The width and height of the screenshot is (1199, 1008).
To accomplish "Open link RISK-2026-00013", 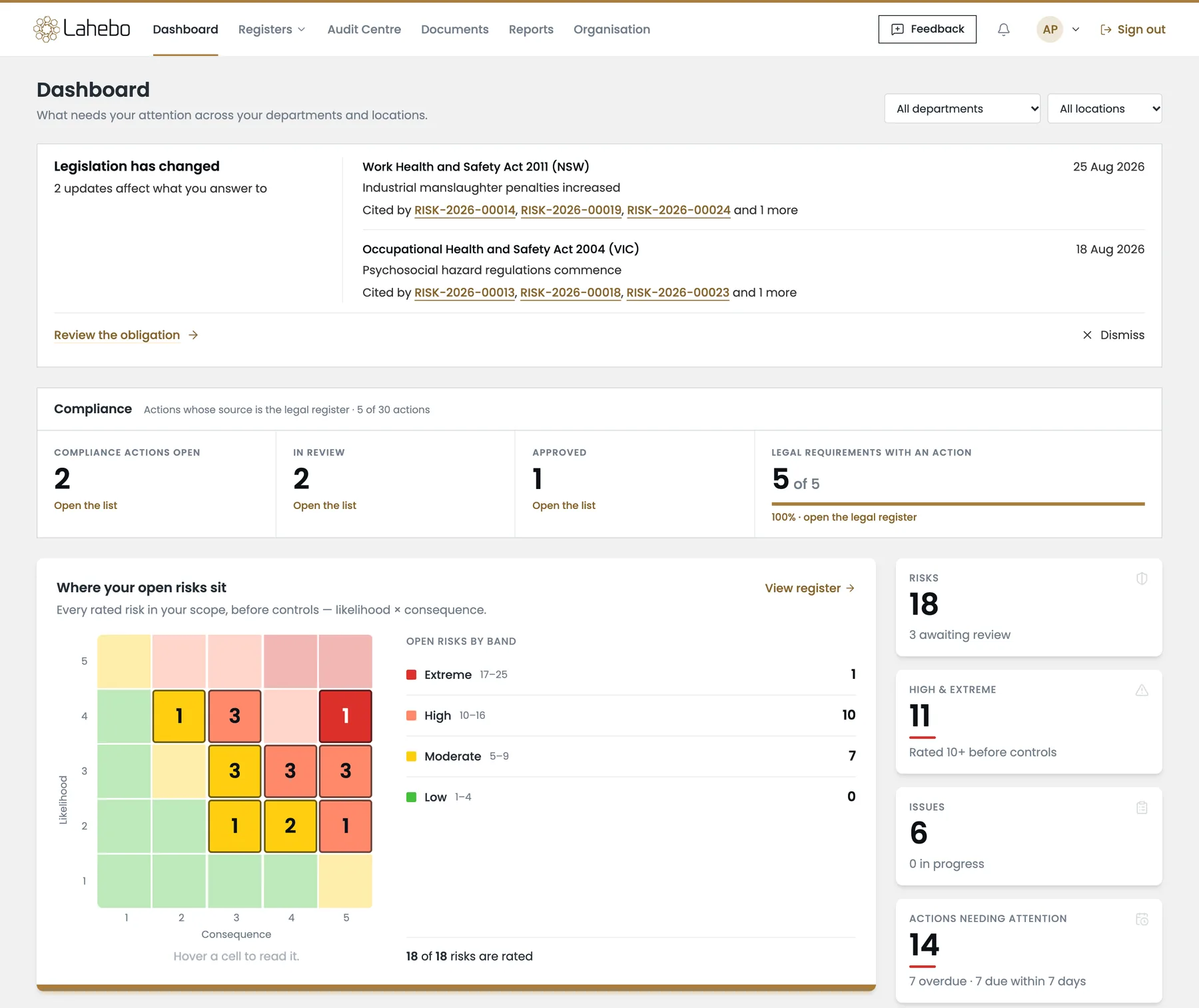I will (464, 292).
